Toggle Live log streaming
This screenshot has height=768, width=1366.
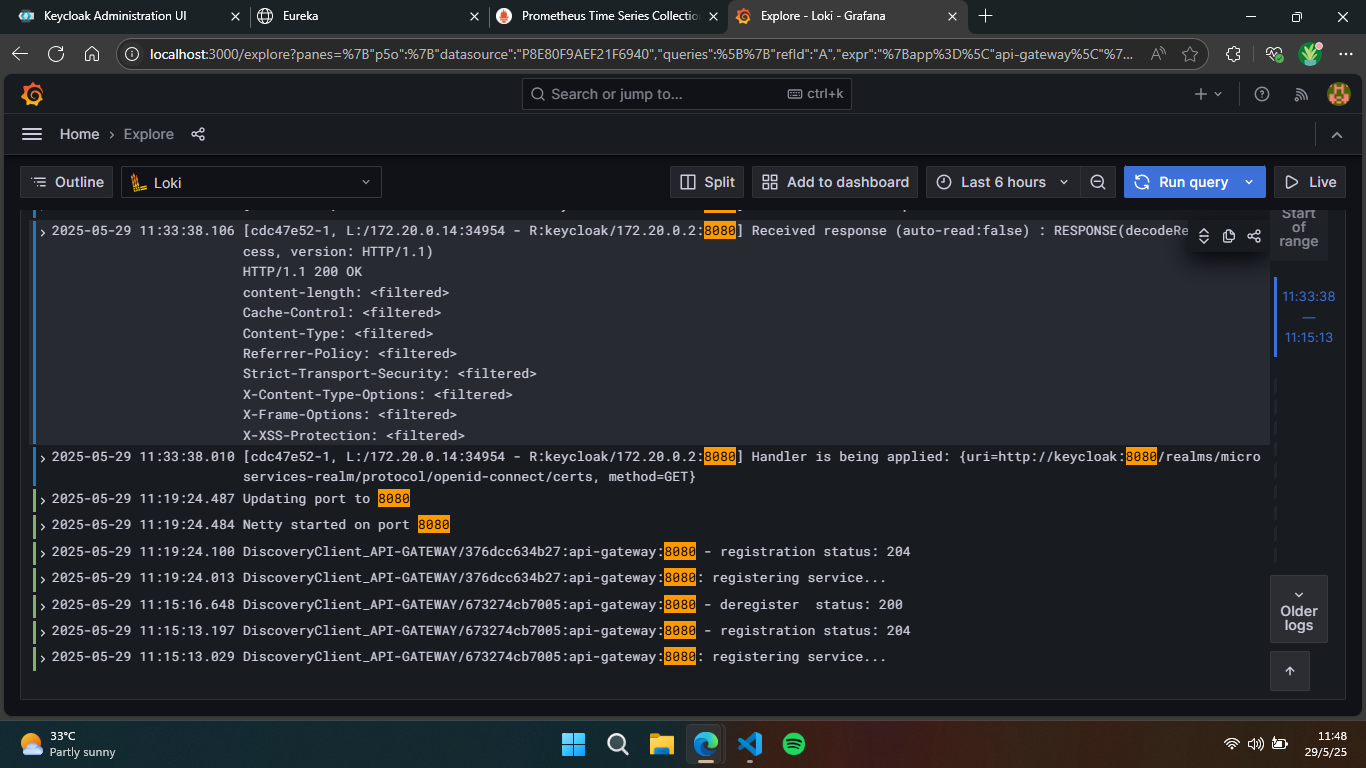[x=1310, y=182]
